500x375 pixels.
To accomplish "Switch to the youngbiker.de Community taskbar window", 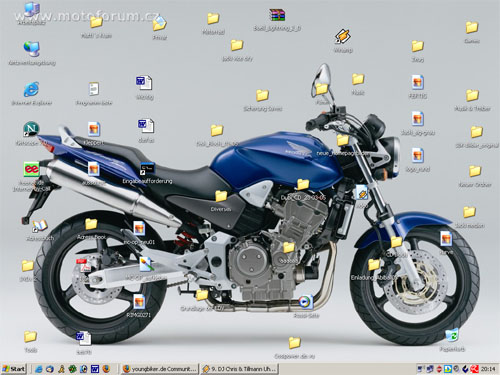I will click(x=159, y=369).
